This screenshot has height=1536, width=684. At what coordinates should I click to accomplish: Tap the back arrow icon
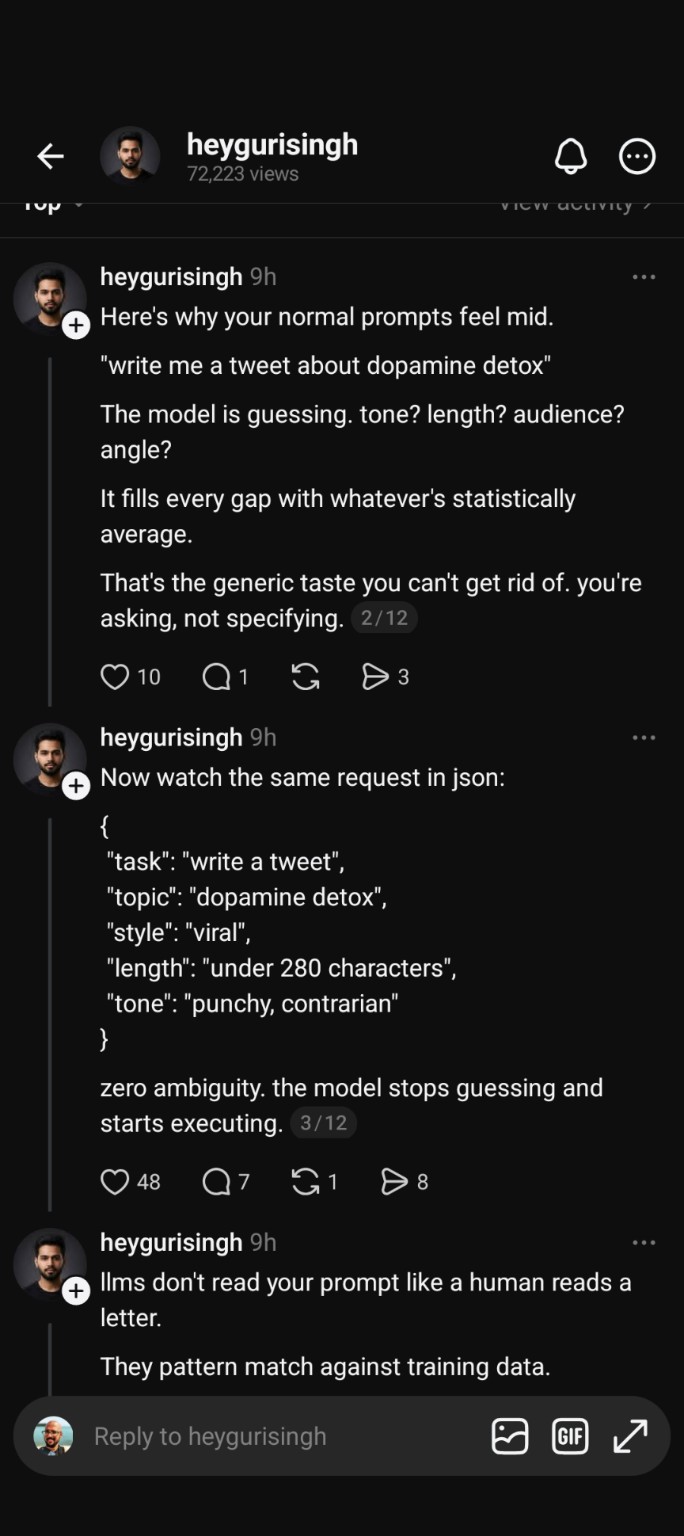(50, 156)
